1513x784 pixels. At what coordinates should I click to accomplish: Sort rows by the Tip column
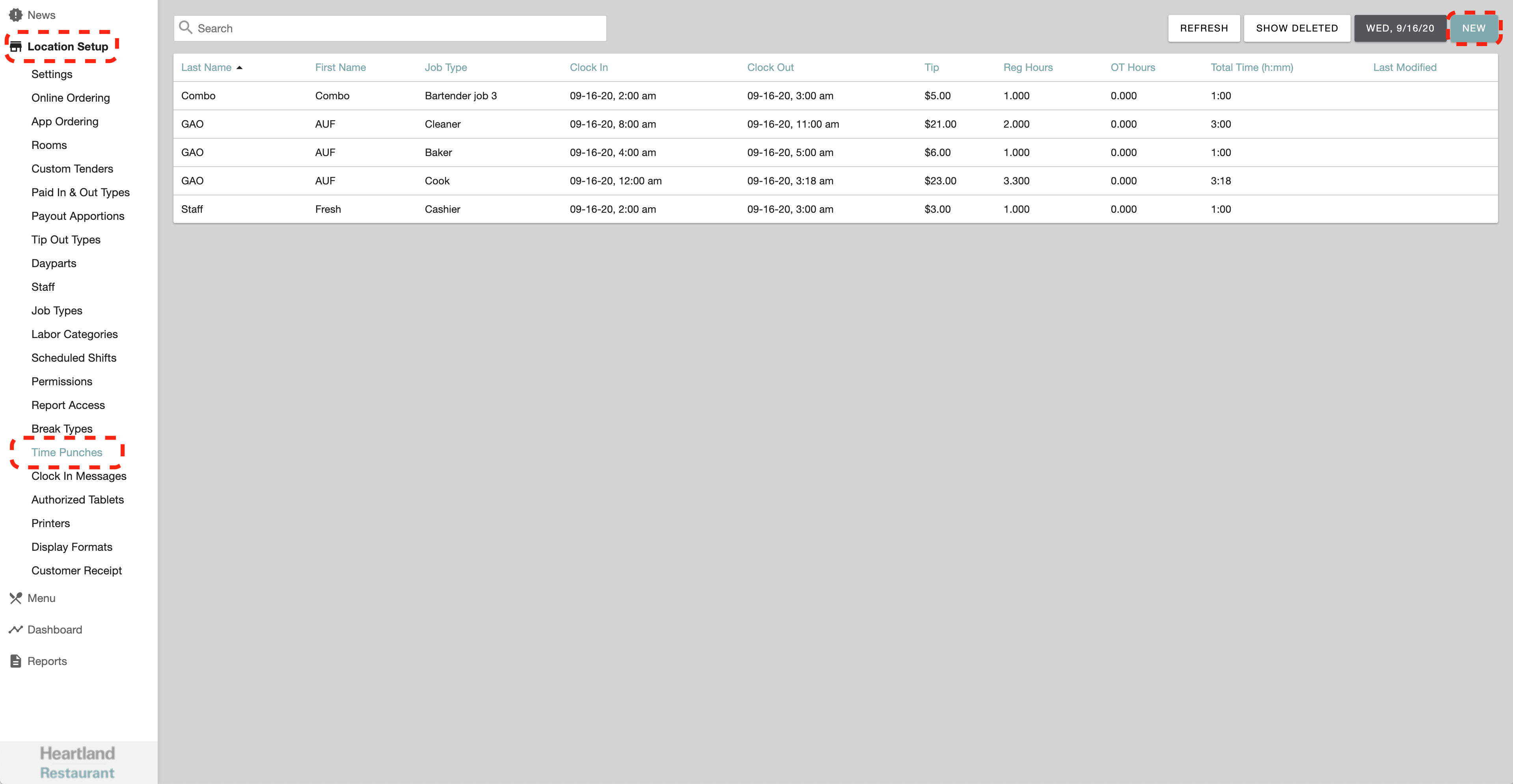click(x=932, y=67)
